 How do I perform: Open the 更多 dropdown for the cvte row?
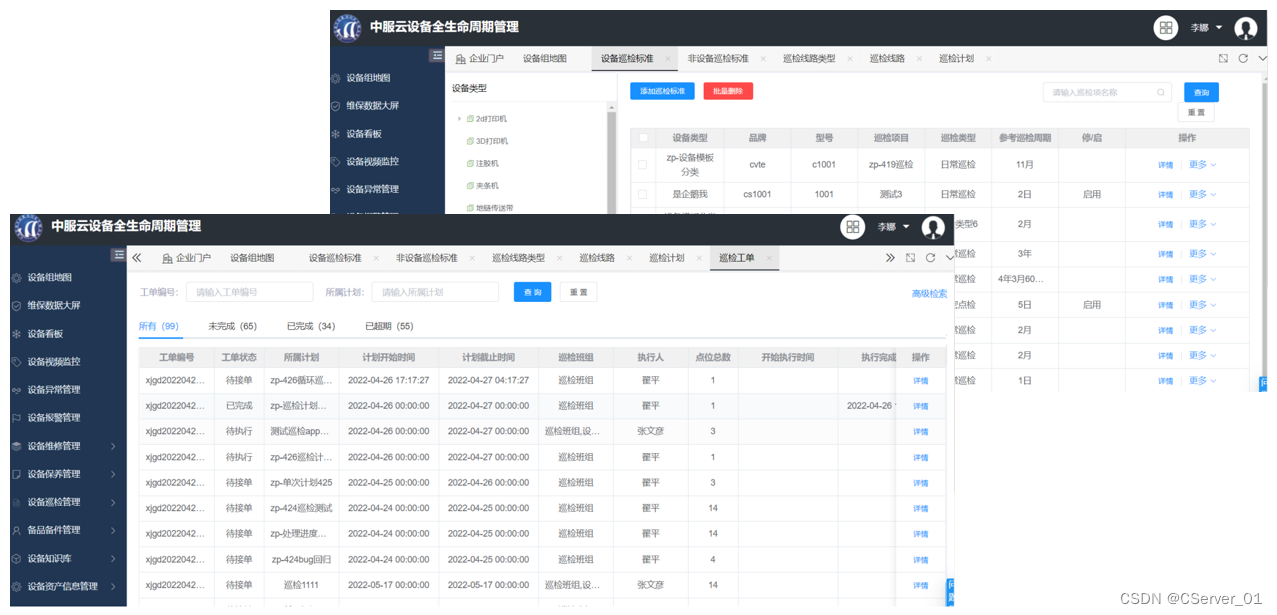(x=1202, y=165)
